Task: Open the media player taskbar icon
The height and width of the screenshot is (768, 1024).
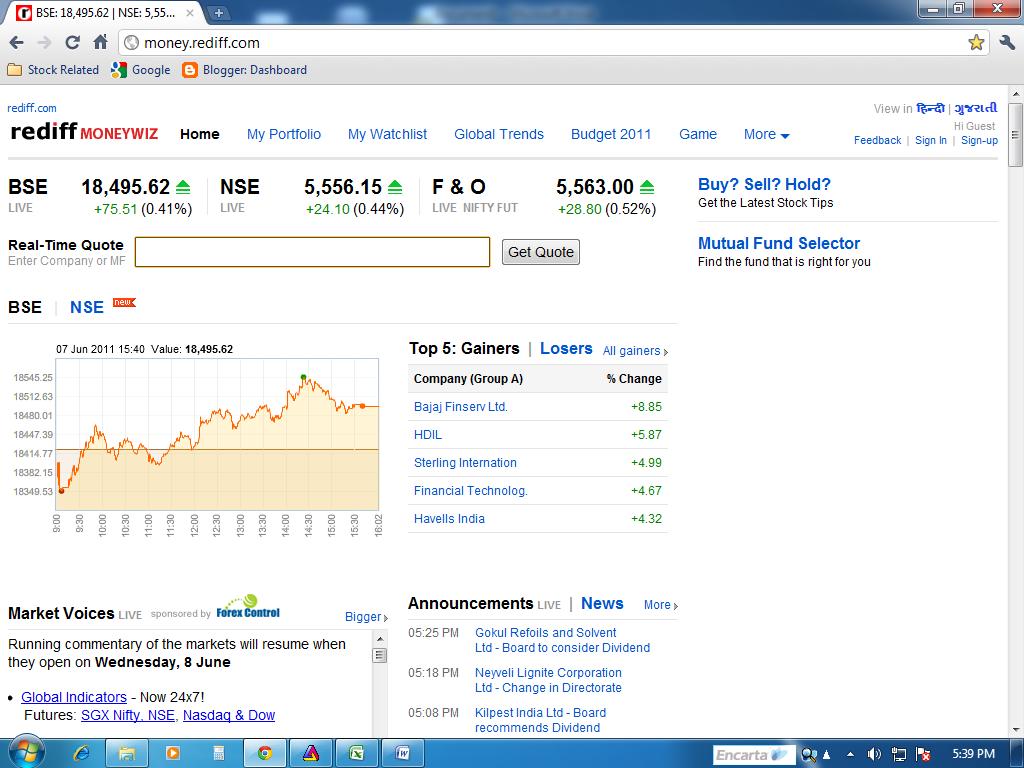Action: [173, 754]
